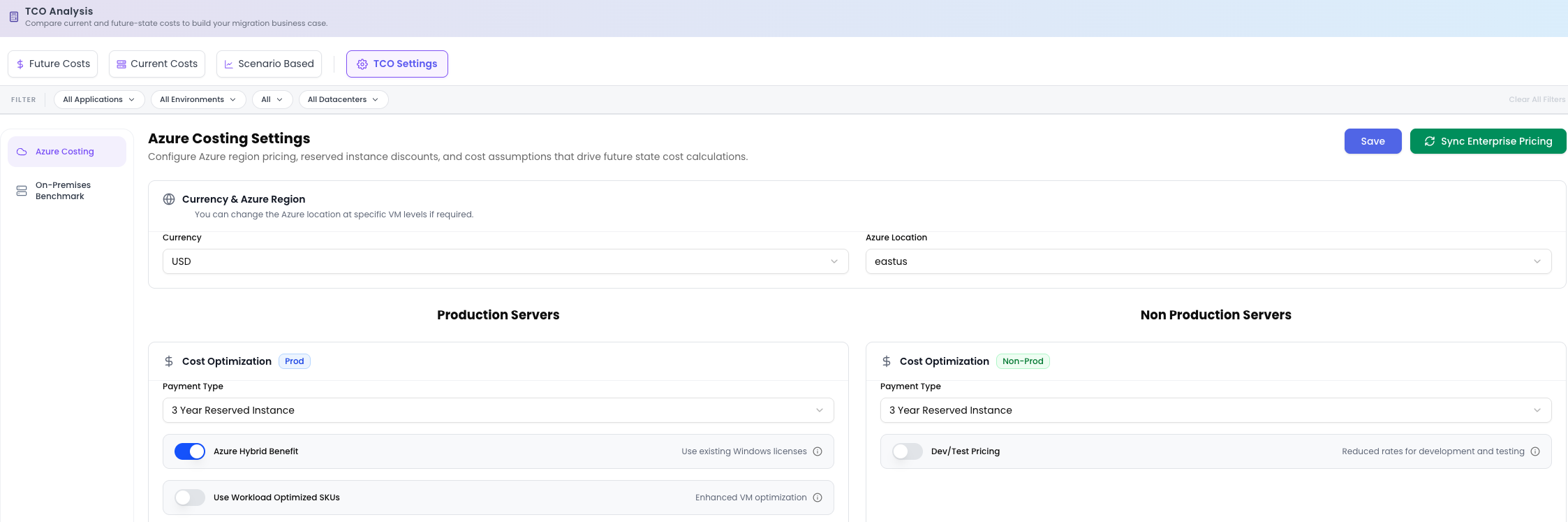Open the All Applications filter dropdown
Image resolution: width=1568 pixels, height=522 pixels.
pos(99,100)
